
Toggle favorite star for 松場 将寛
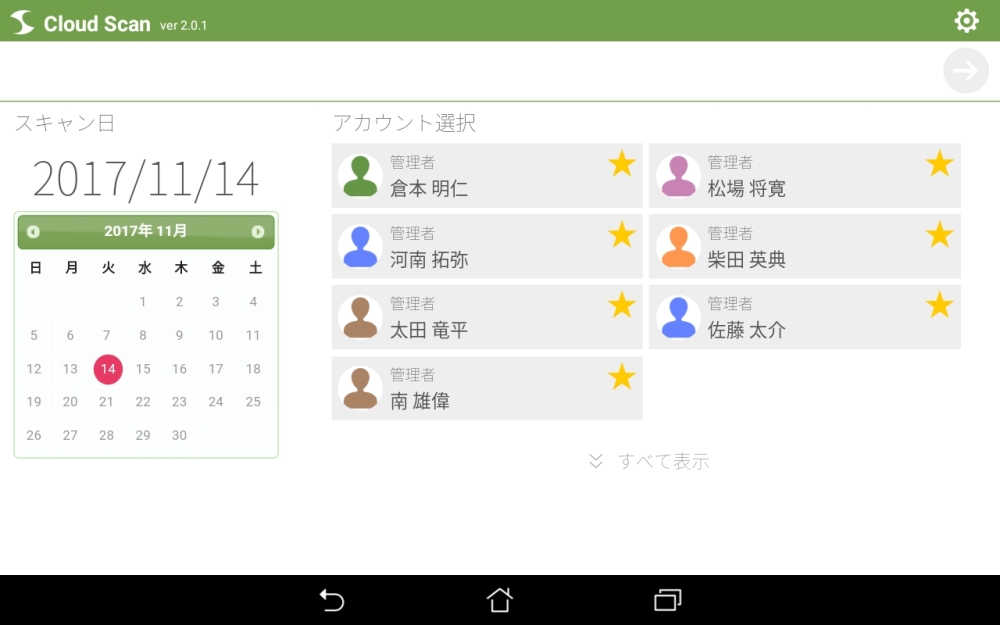[939, 164]
